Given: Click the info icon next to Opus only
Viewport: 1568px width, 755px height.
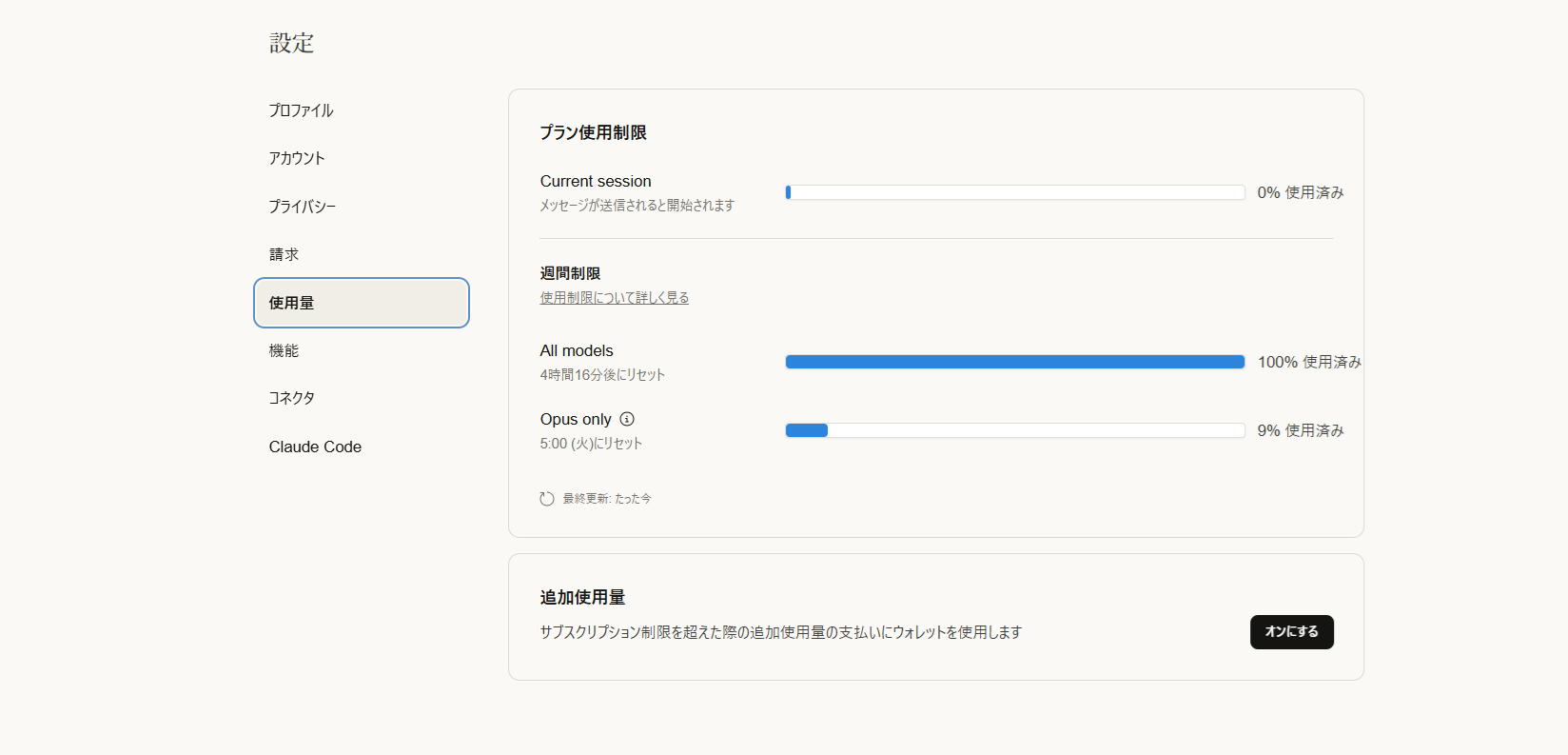Looking at the screenshot, I should (627, 419).
